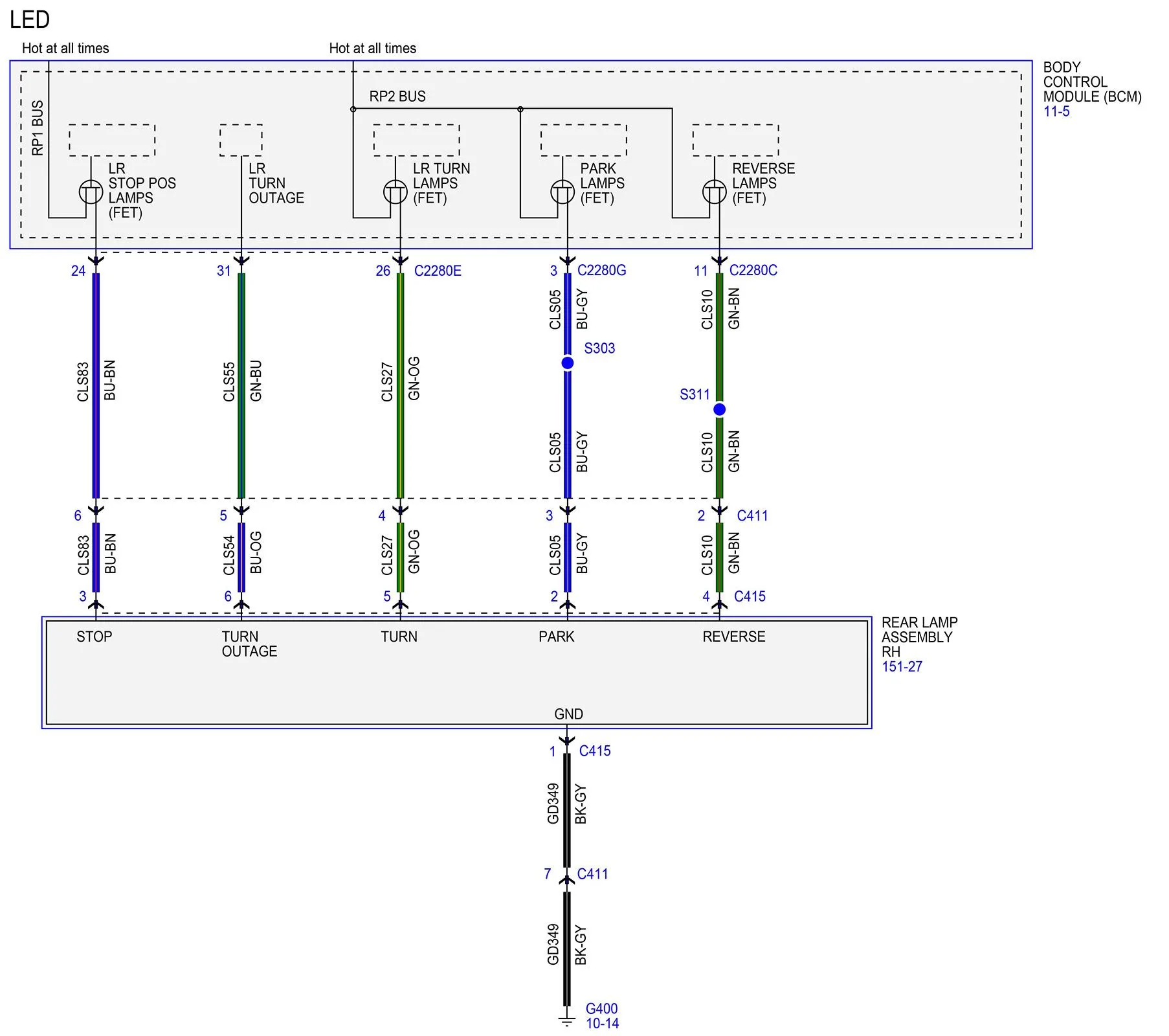Viewport: 1169px width, 1036px height.
Task: Click the LR Stop Pos Lamps FET symbol
Action: 91,192
